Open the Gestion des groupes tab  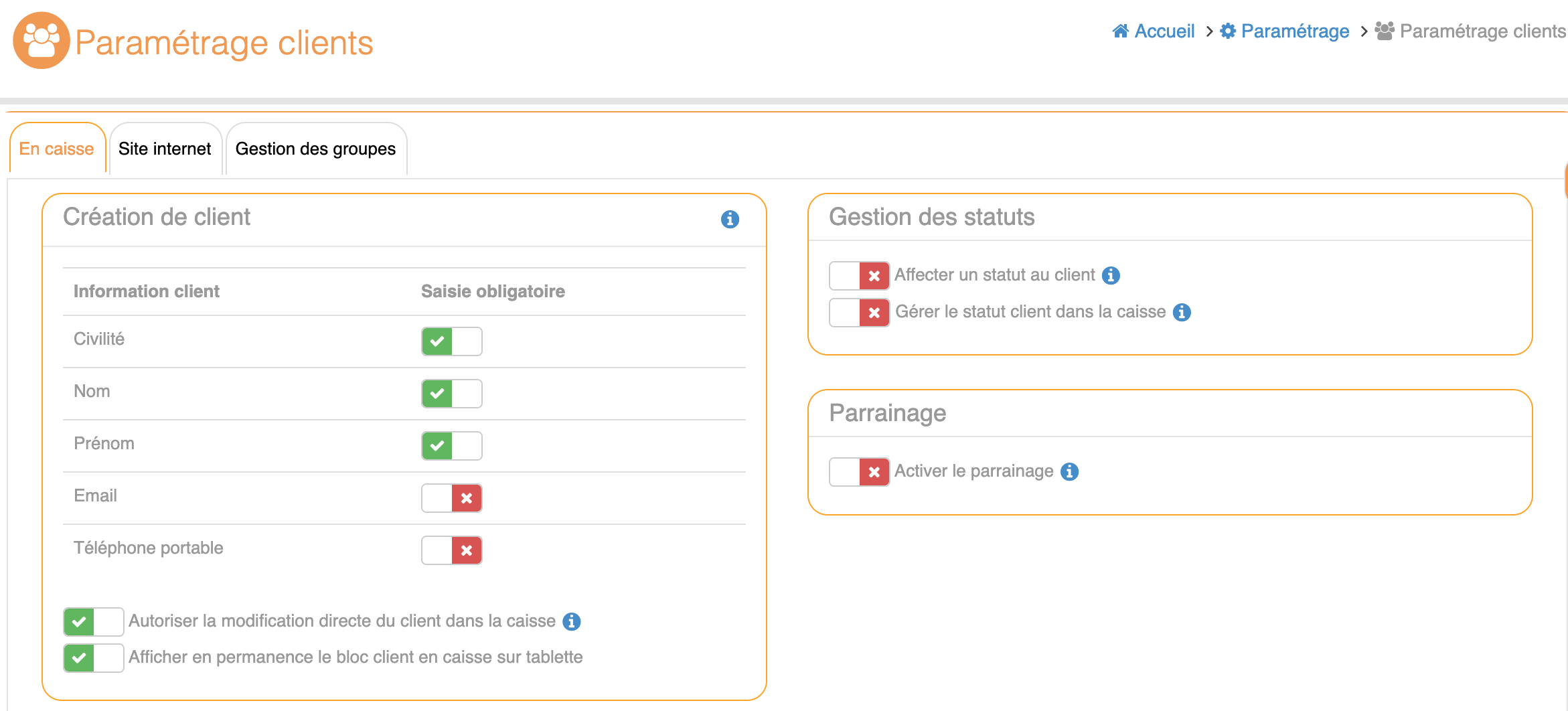[x=315, y=149]
